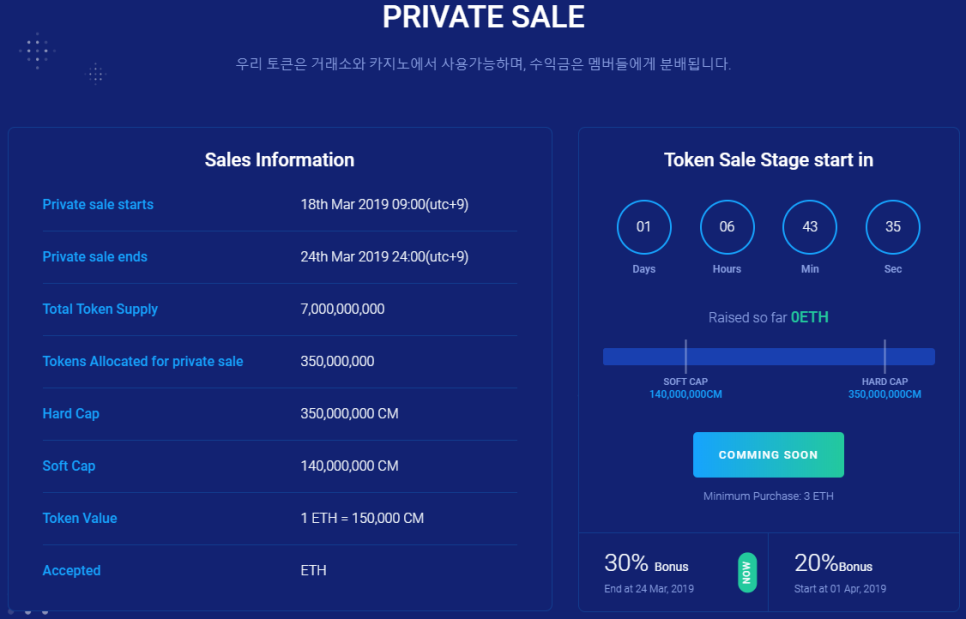Click the Min countdown circle
Viewport: 966px width, 619px height.
[x=810, y=227]
